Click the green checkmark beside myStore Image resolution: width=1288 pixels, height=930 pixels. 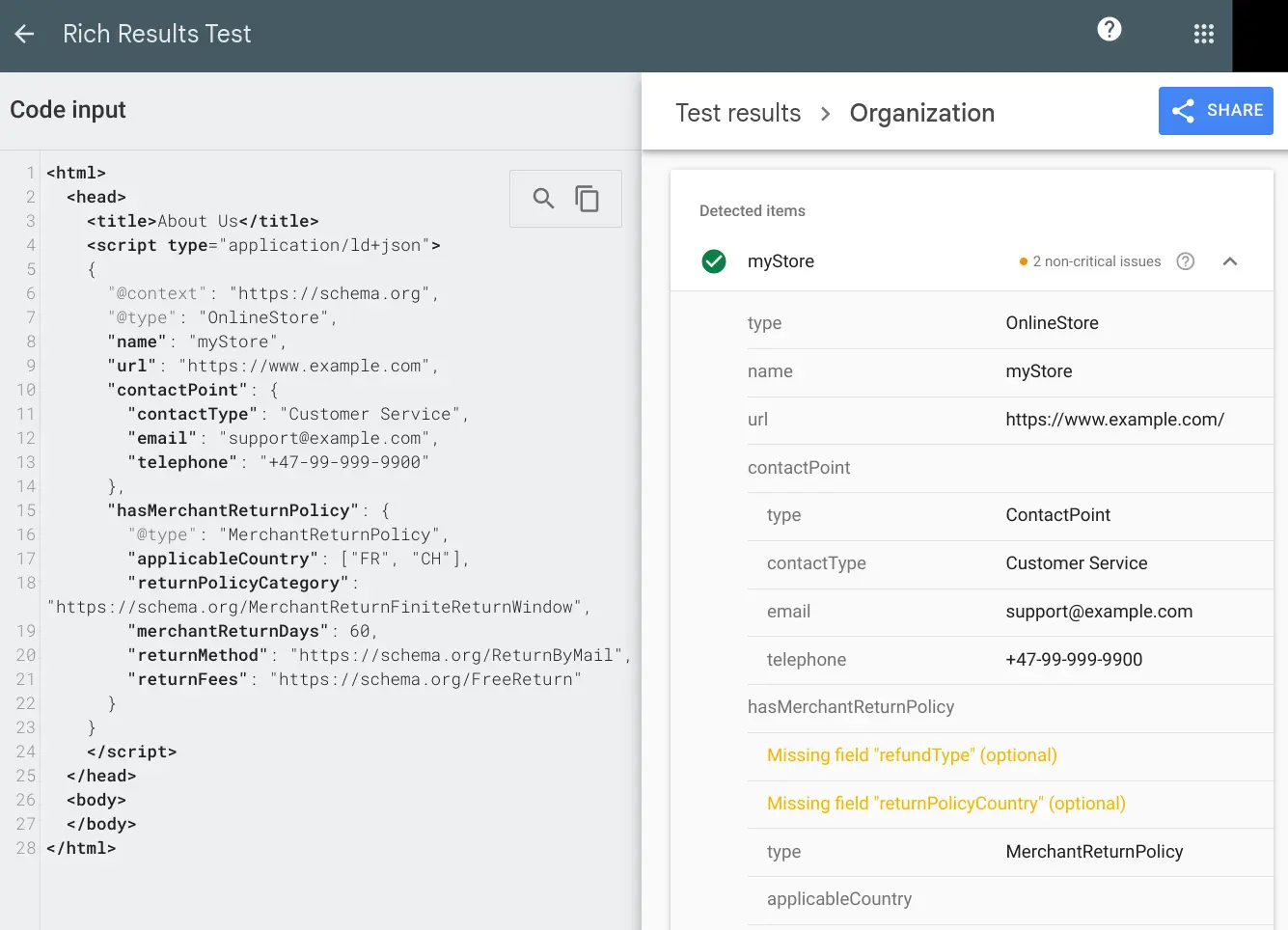(x=714, y=261)
